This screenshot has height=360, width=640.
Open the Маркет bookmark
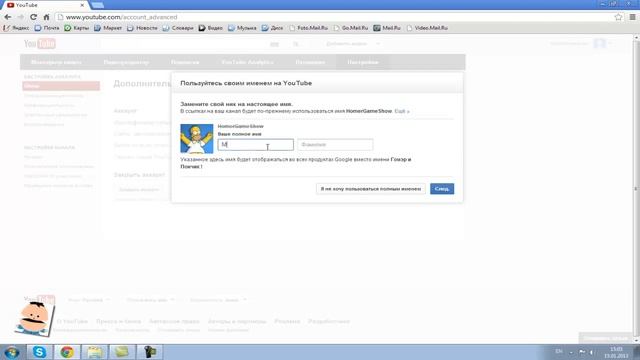coord(108,28)
